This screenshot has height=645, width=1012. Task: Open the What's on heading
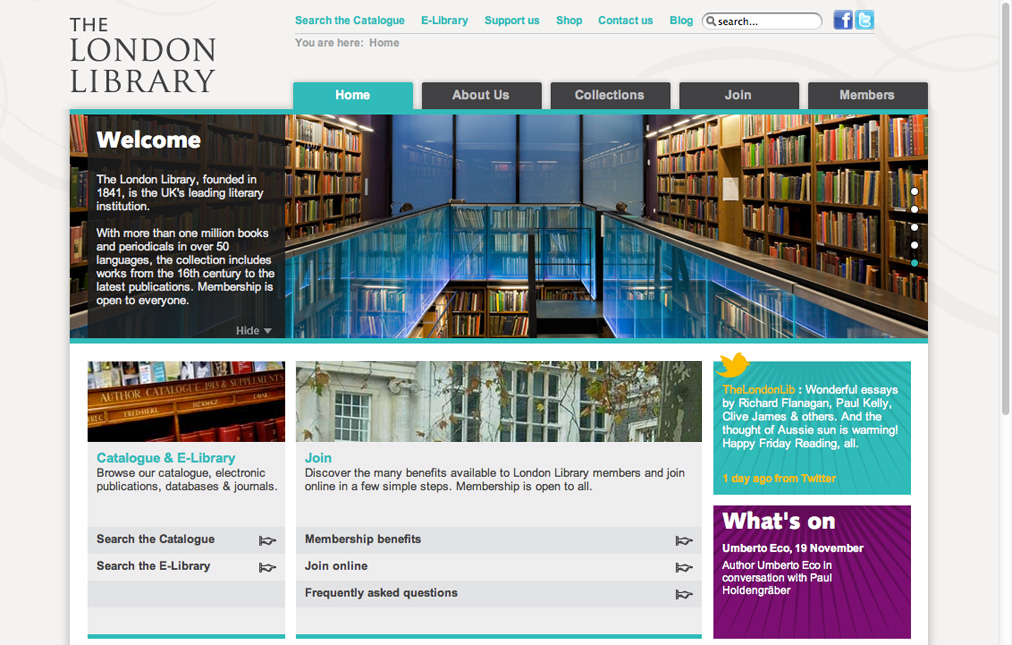(x=779, y=521)
